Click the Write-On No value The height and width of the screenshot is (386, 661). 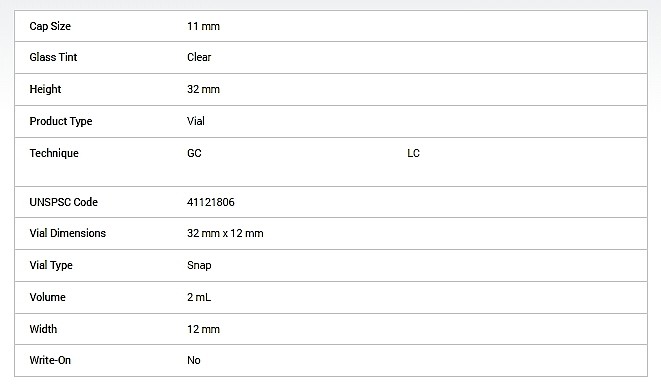pyautogui.click(x=193, y=361)
